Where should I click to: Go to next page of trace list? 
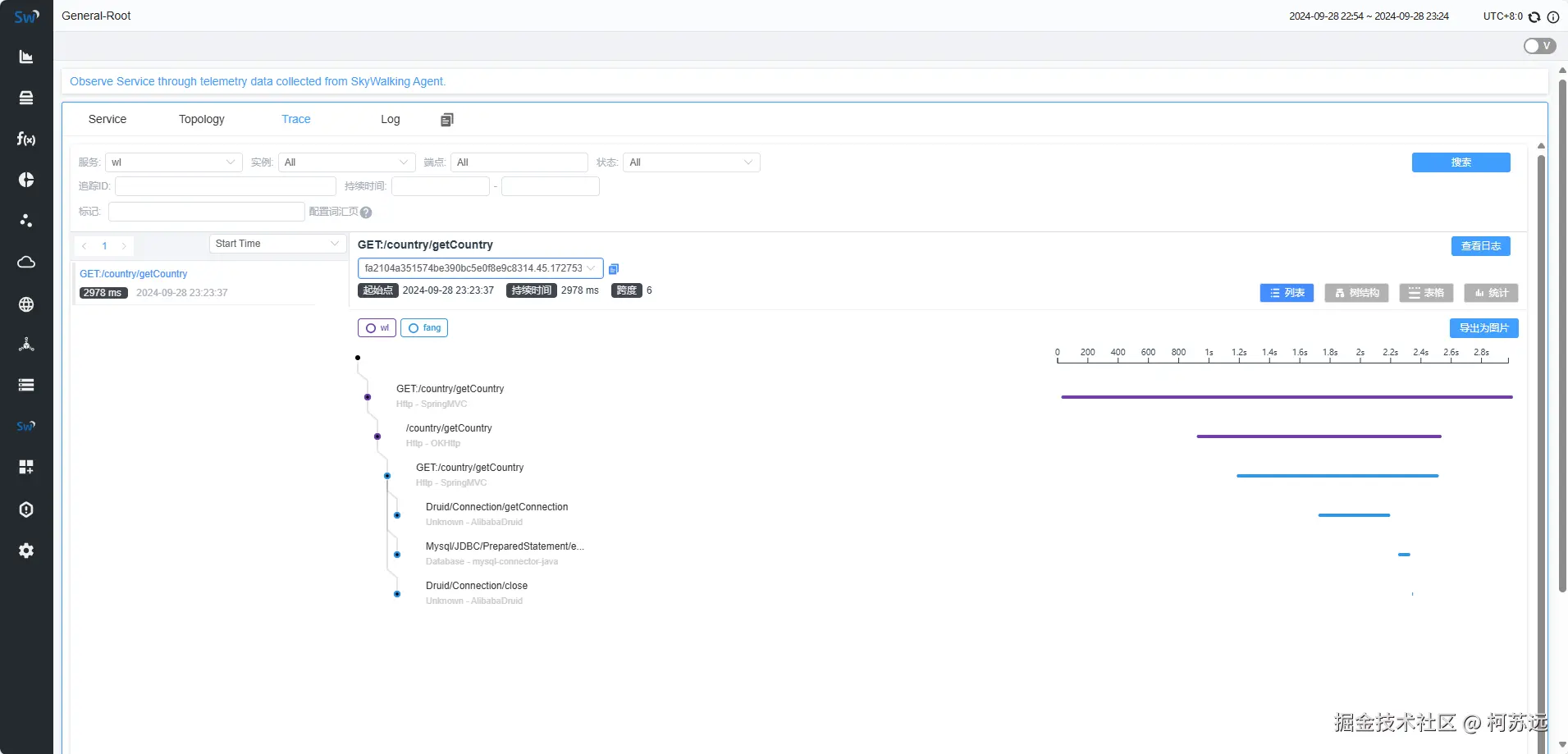(124, 246)
